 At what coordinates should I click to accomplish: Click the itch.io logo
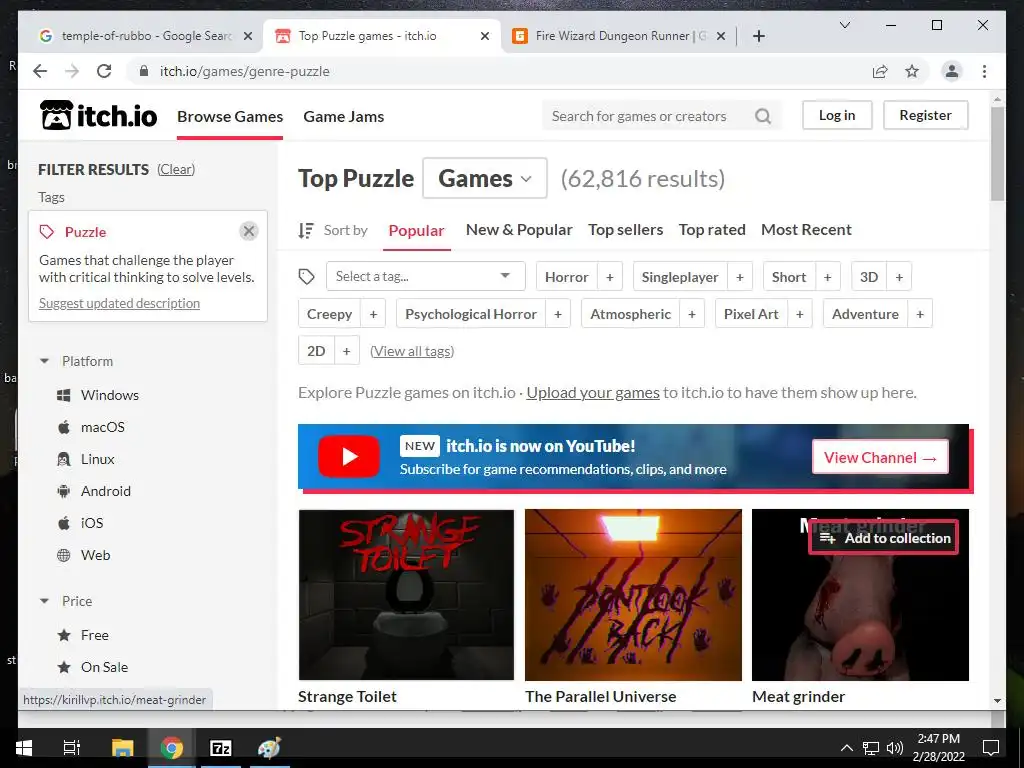99,116
